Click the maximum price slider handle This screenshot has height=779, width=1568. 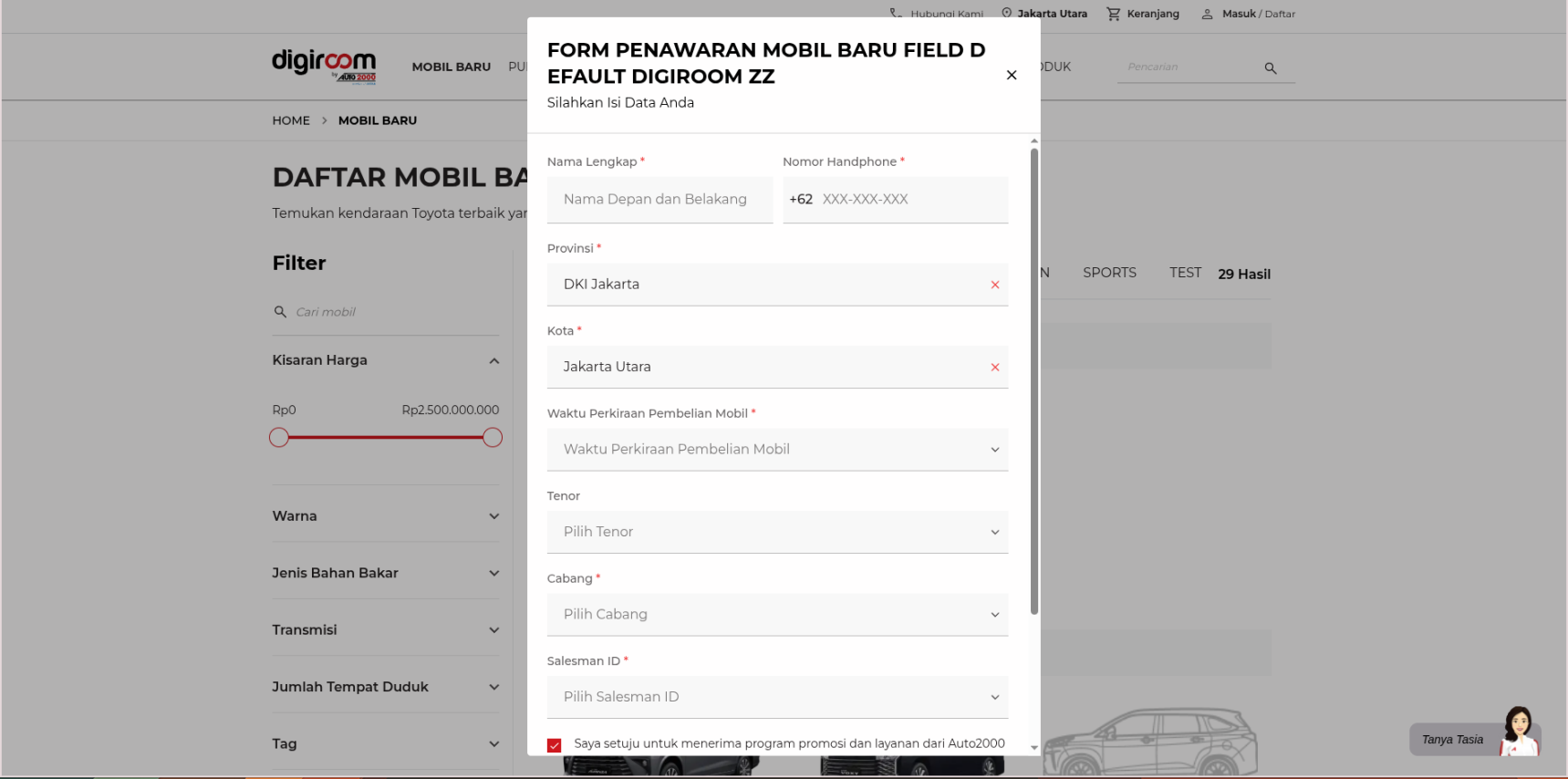point(493,438)
